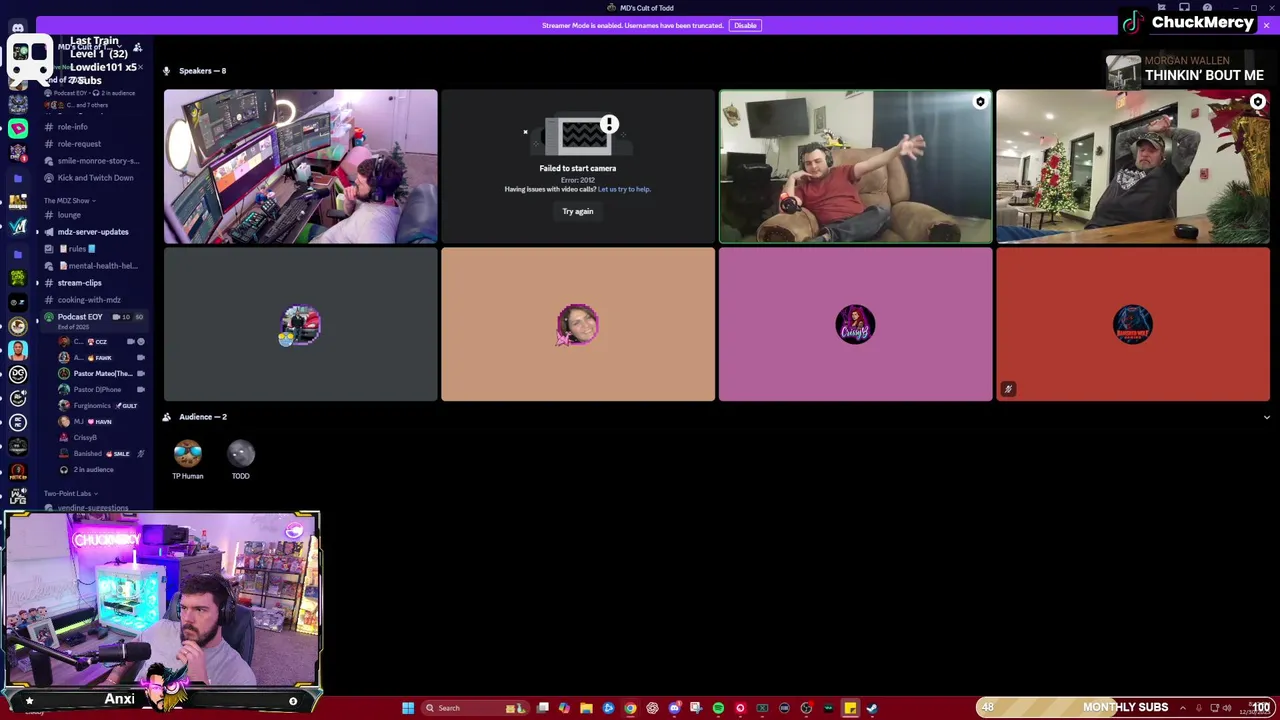This screenshot has width=1280, height=720.
Task: Select the man-in-recliner video tile
Action: [855, 166]
